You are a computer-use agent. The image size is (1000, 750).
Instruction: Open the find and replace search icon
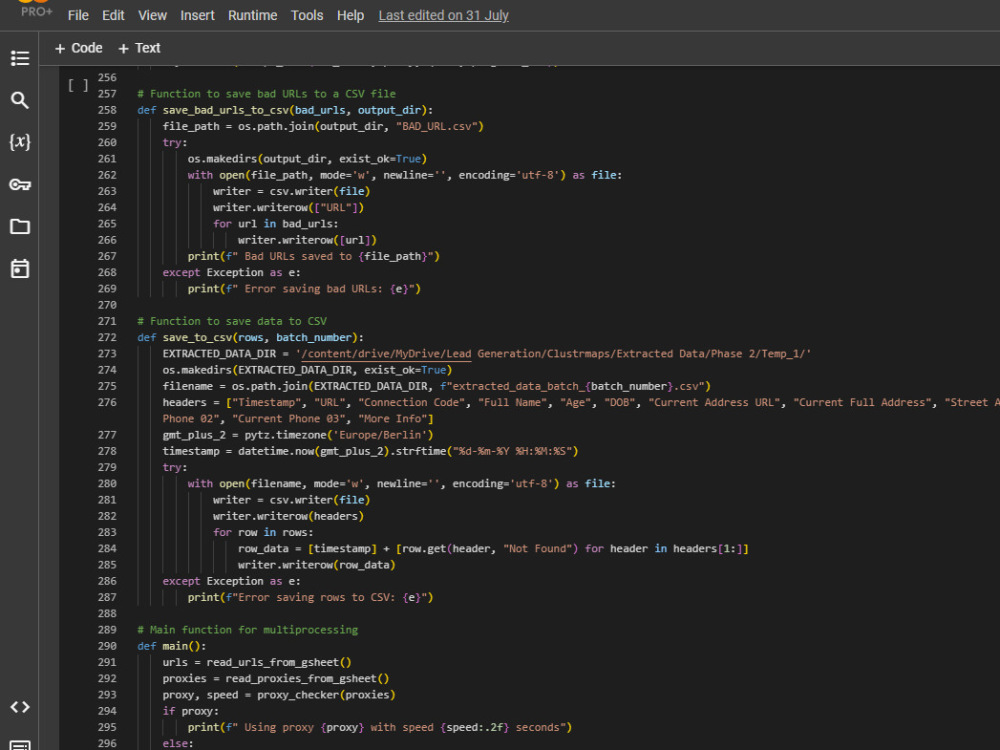(x=20, y=100)
